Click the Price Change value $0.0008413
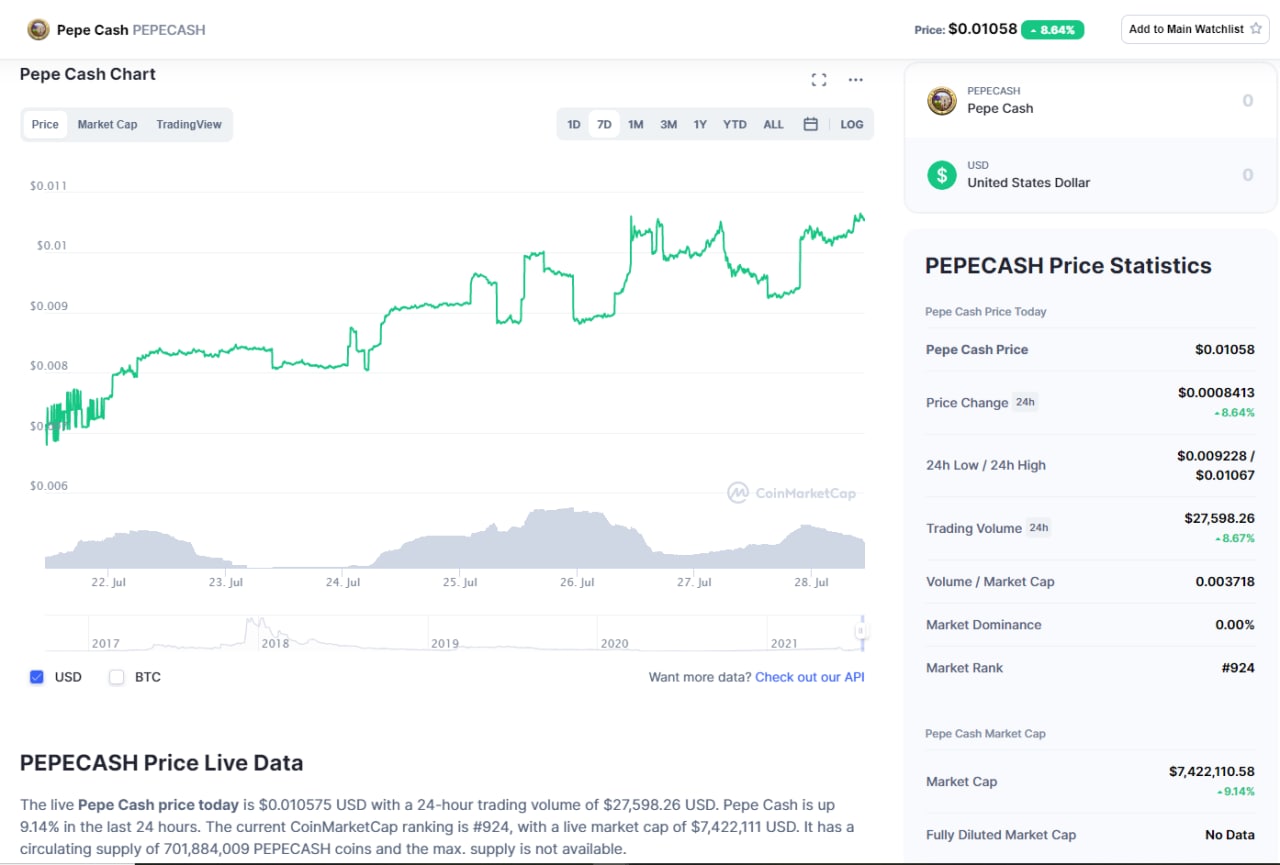Viewport: 1280px width, 865px height. (1216, 392)
